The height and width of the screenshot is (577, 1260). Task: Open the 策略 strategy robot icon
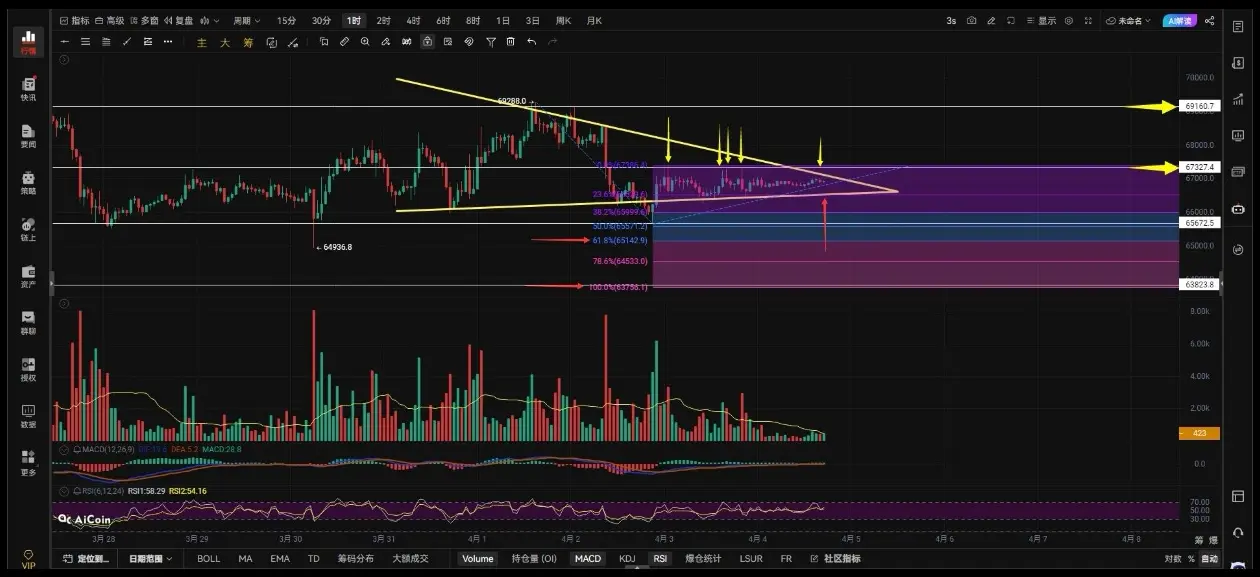pos(28,182)
